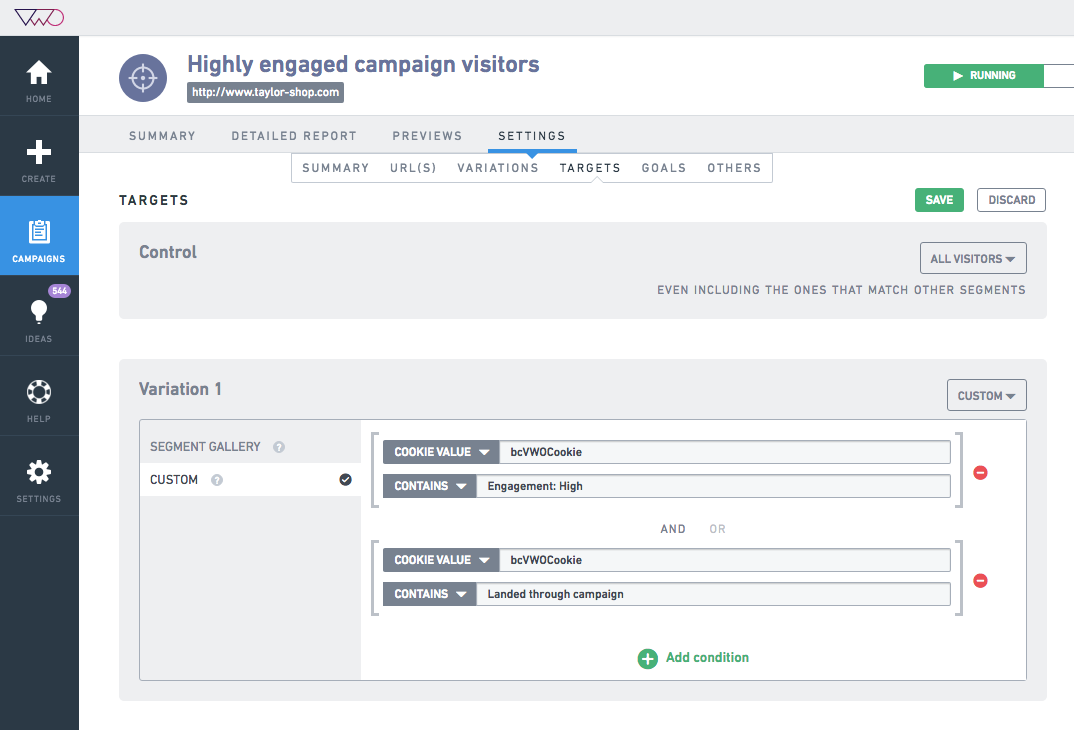1074x730 pixels.
Task: Open Settings gear in the sidebar
Action: (x=39, y=471)
